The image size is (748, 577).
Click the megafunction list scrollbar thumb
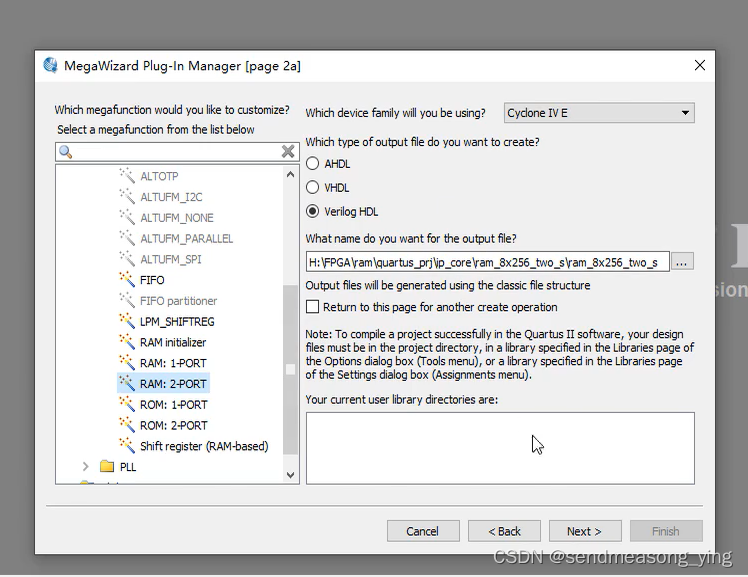[x=290, y=370]
